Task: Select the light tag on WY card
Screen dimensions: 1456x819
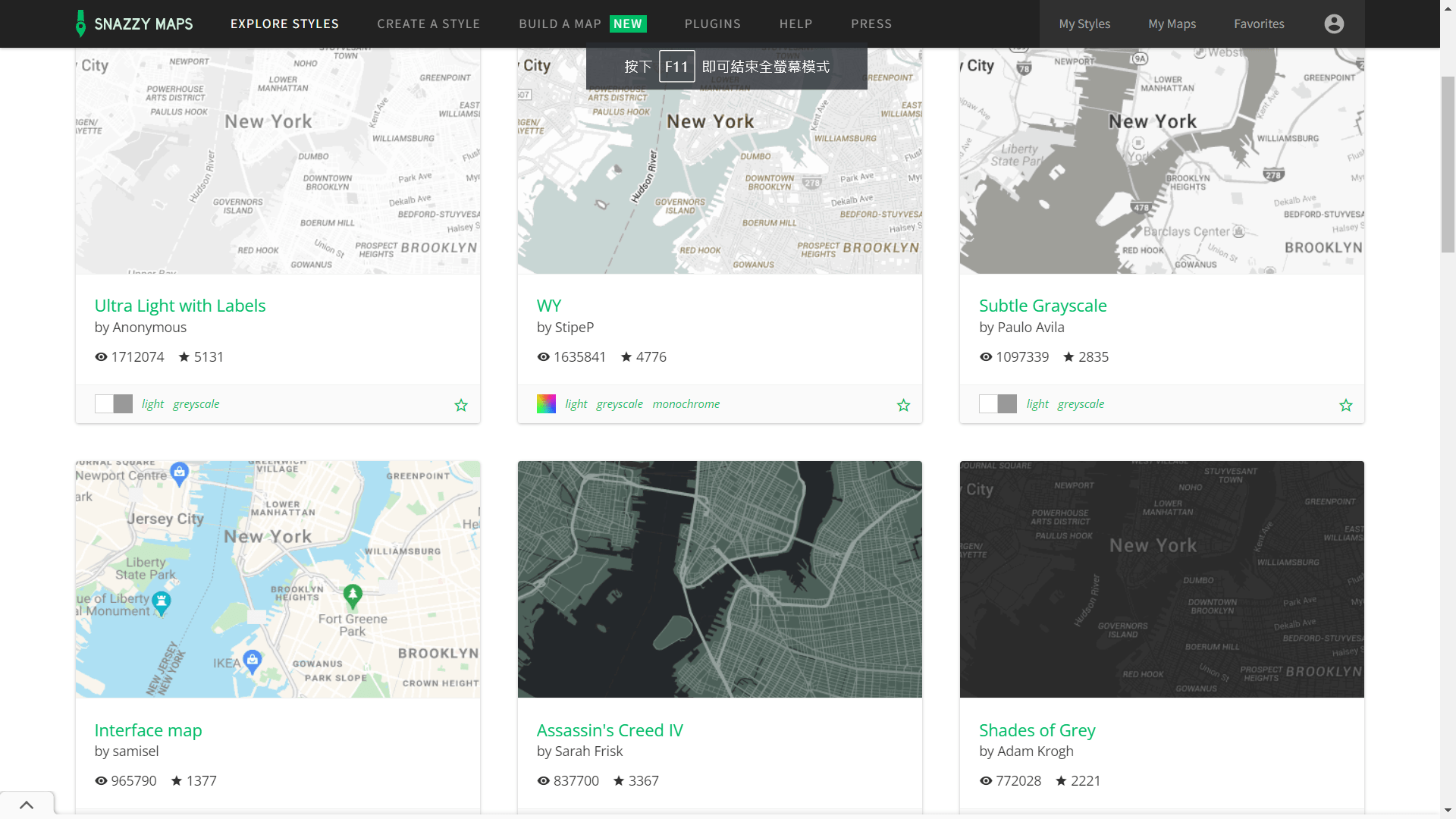Action: (x=576, y=403)
